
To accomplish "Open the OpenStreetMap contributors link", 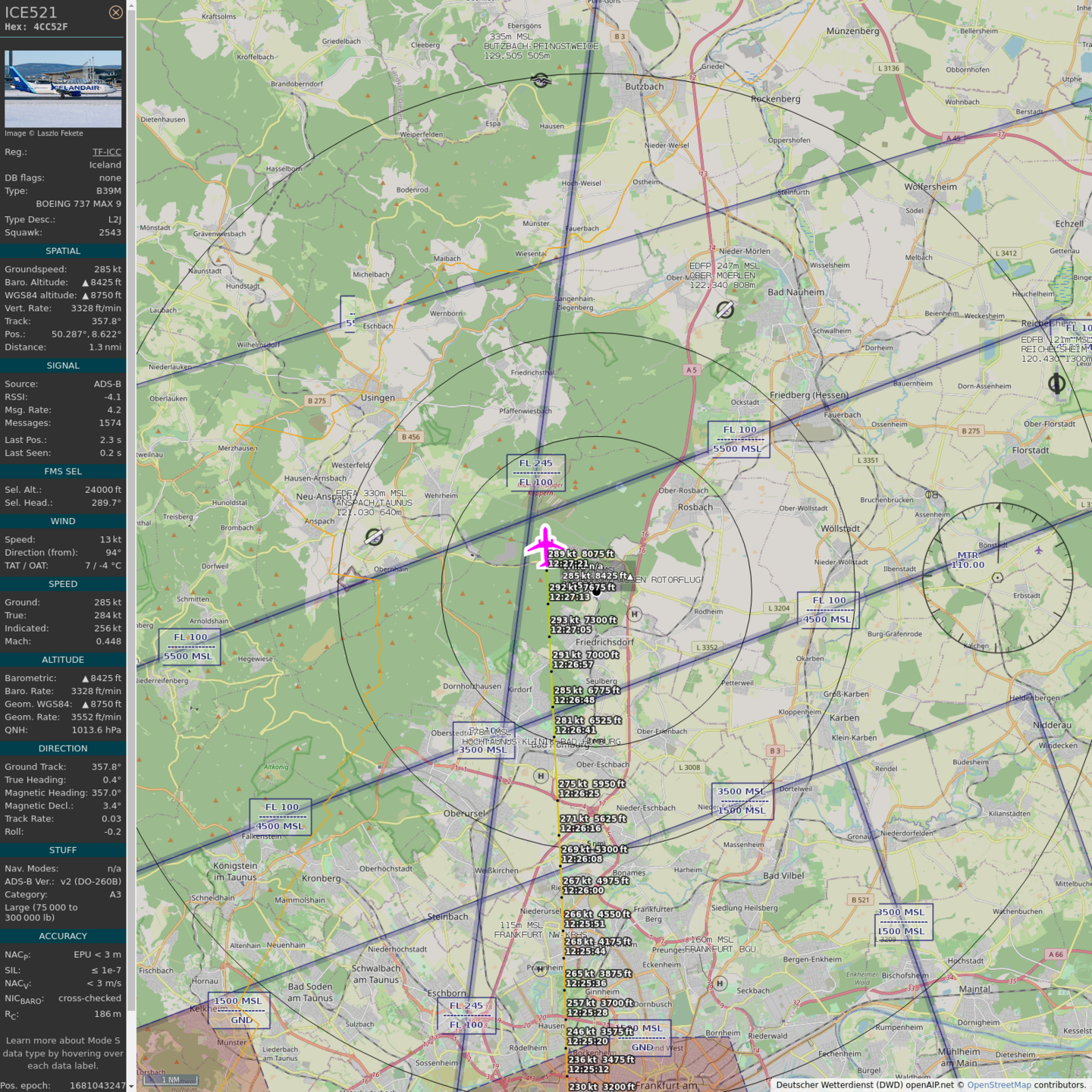I will click(998, 1084).
